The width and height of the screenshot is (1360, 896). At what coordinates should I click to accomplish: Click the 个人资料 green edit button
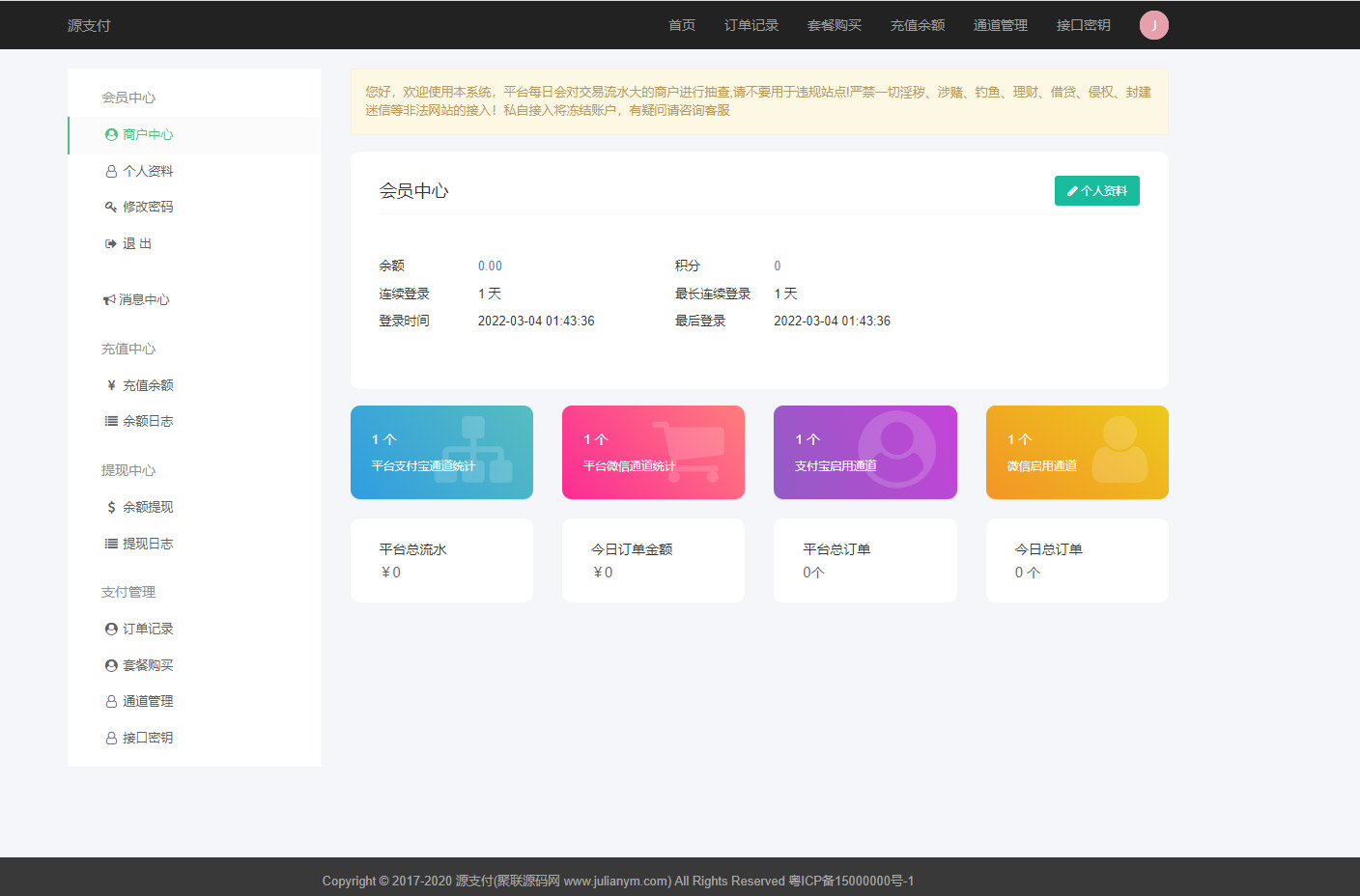click(1096, 191)
